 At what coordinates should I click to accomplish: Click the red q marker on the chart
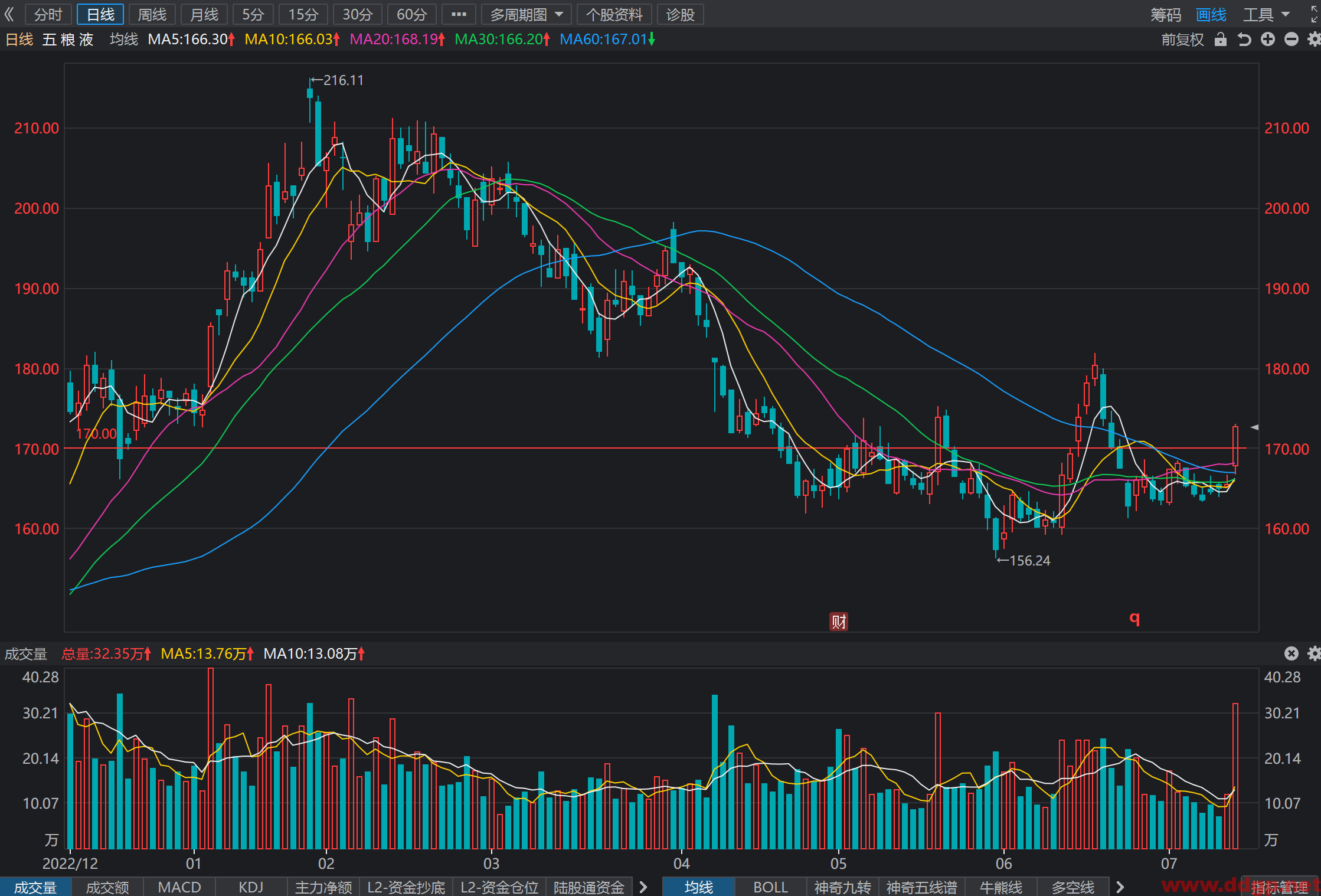tap(1134, 618)
